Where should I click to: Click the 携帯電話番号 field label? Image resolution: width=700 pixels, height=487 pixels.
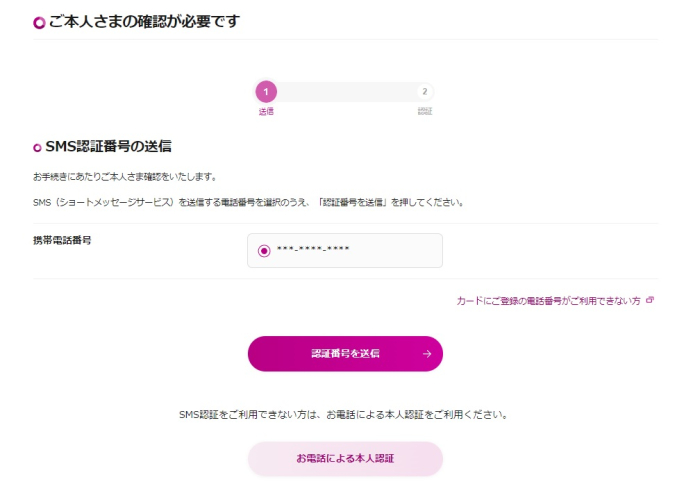pos(62,241)
